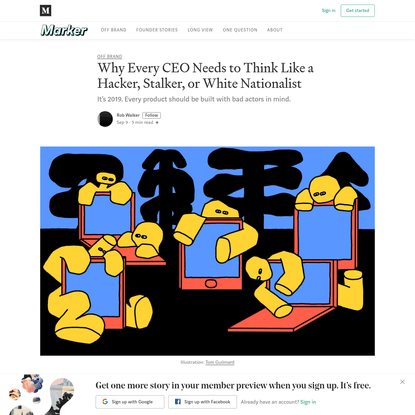Click the Medium M logo icon
Screen dimensions: 415x415
[45, 11]
